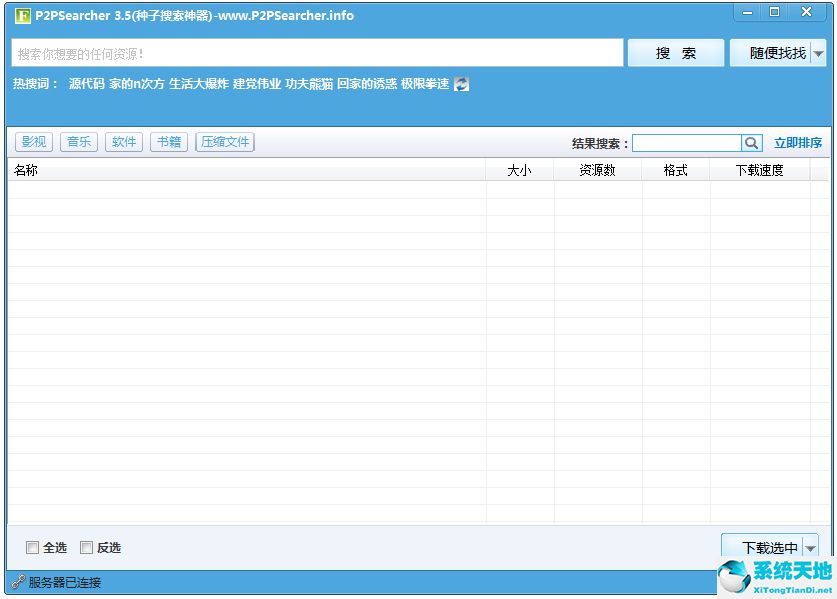Image resolution: width=837 pixels, height=599 pixels.
Task: Sort by the 资源数 column header
Action: pos(598,170)
